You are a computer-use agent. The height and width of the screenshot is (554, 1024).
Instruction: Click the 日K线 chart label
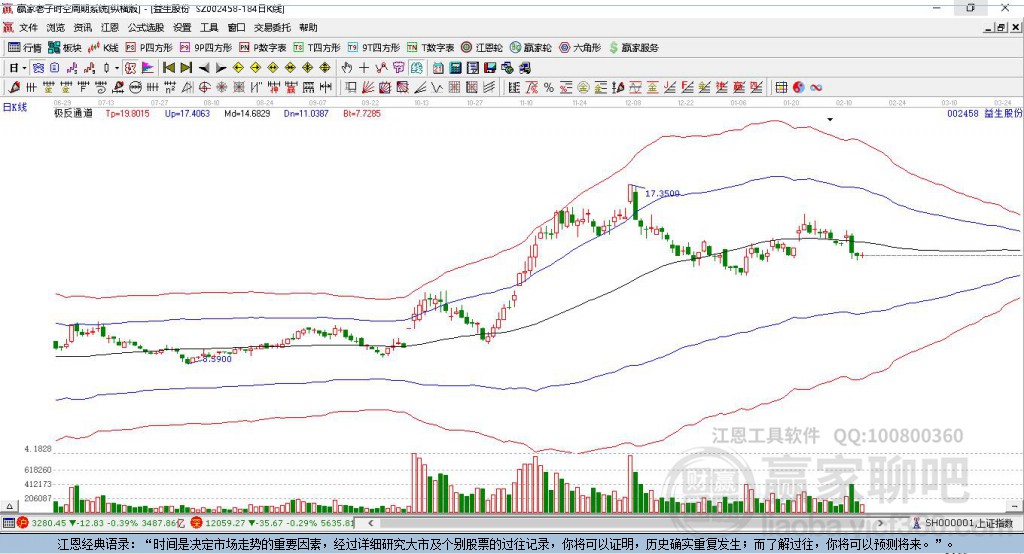point(15,107)
